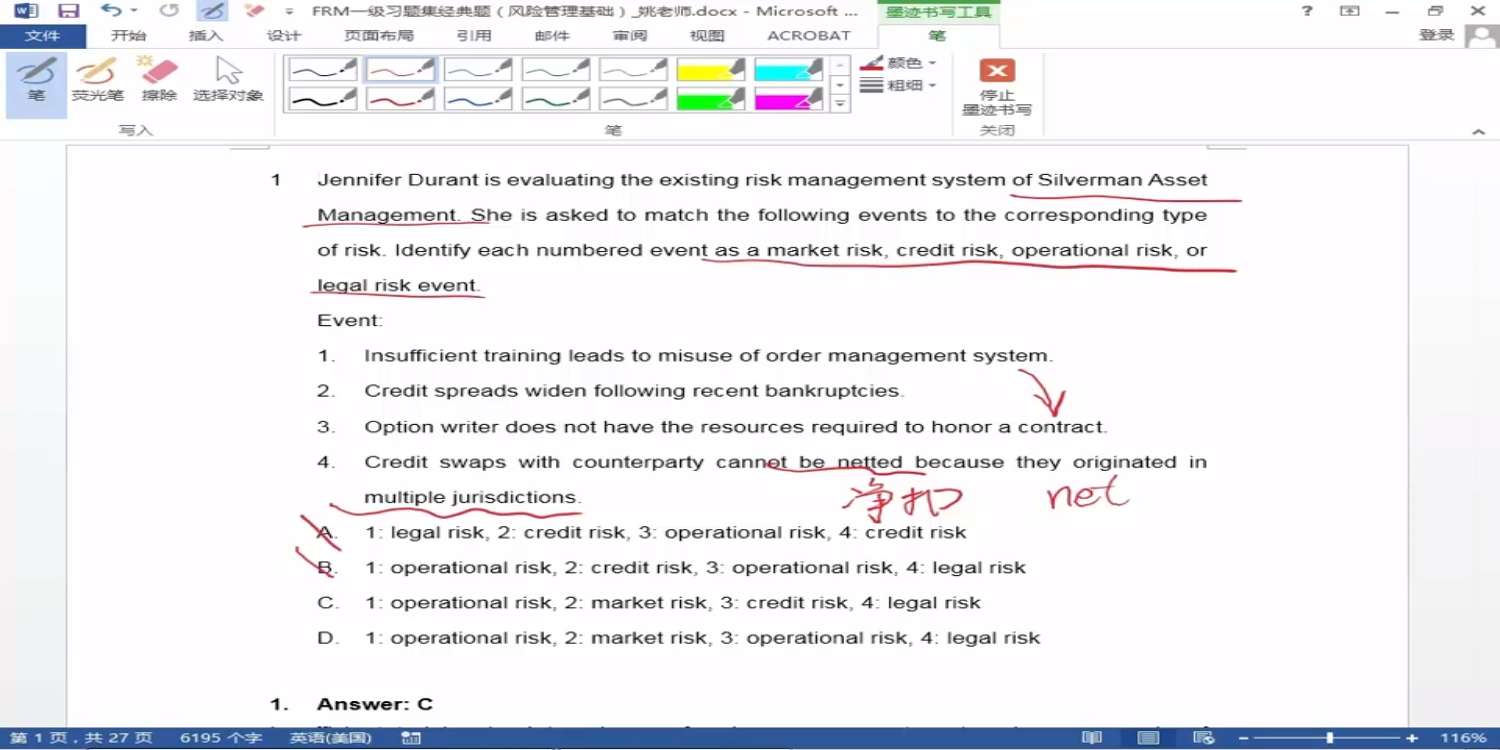Pick the red thin pen style
Viewport: 1500px width, 750px height.
pyautogui.click(x=401, y=69)
